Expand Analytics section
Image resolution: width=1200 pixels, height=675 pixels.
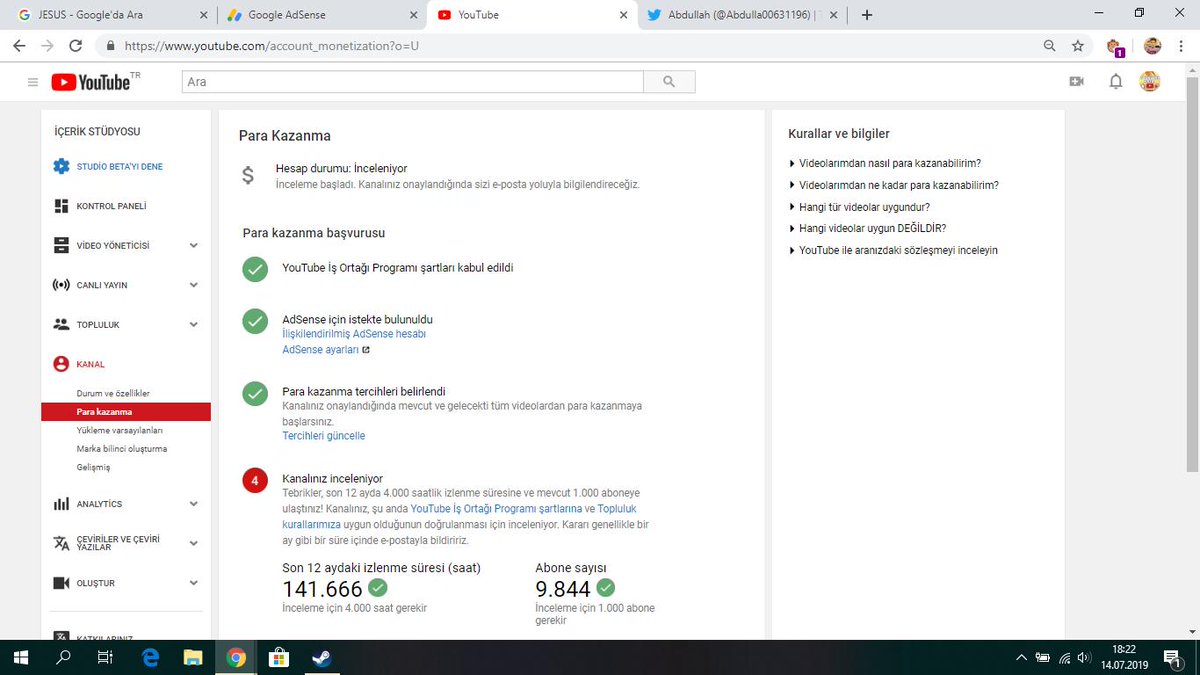tap(194, 504)
